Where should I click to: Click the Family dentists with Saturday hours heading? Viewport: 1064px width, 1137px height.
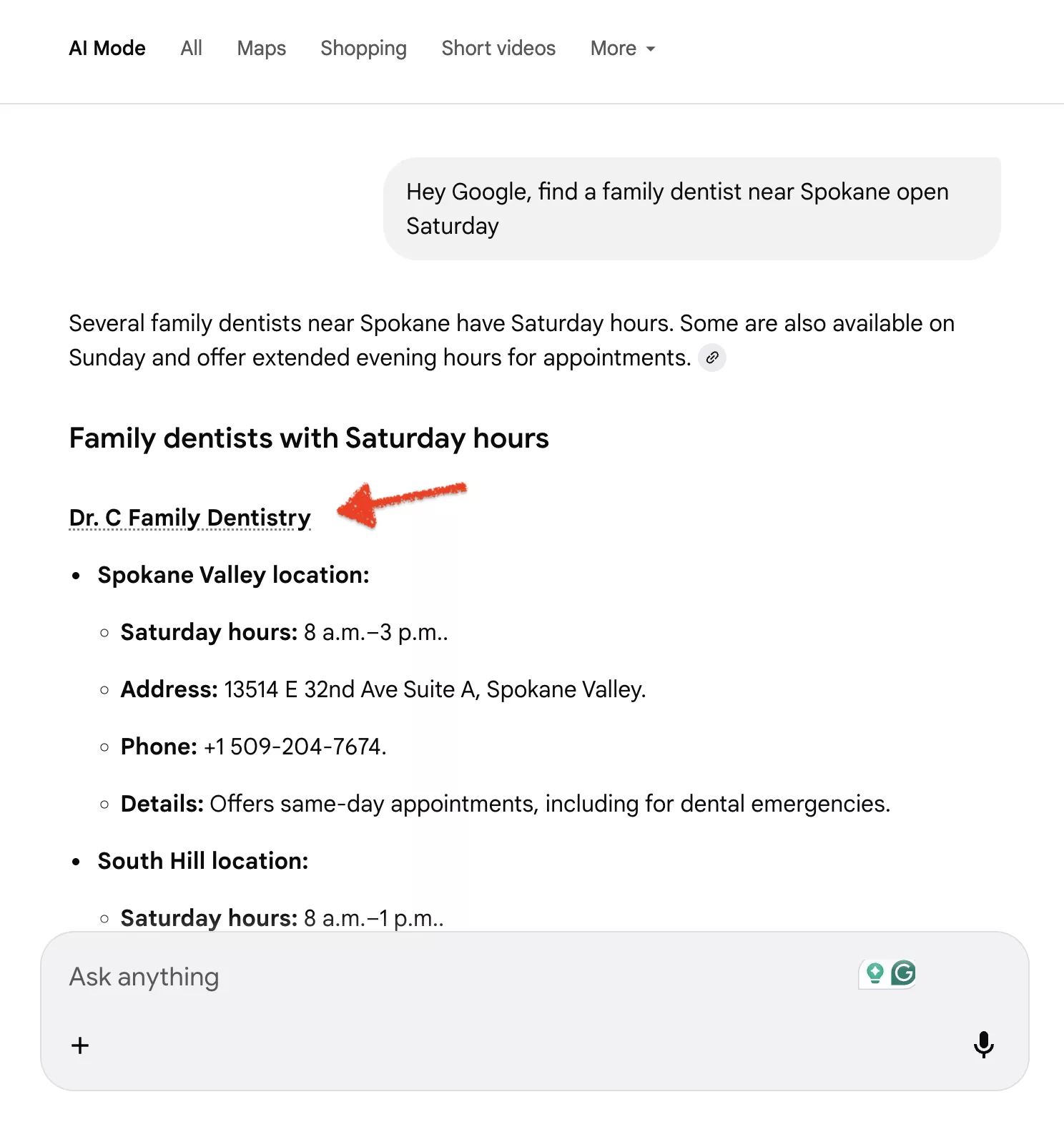(x=309, y=438)
